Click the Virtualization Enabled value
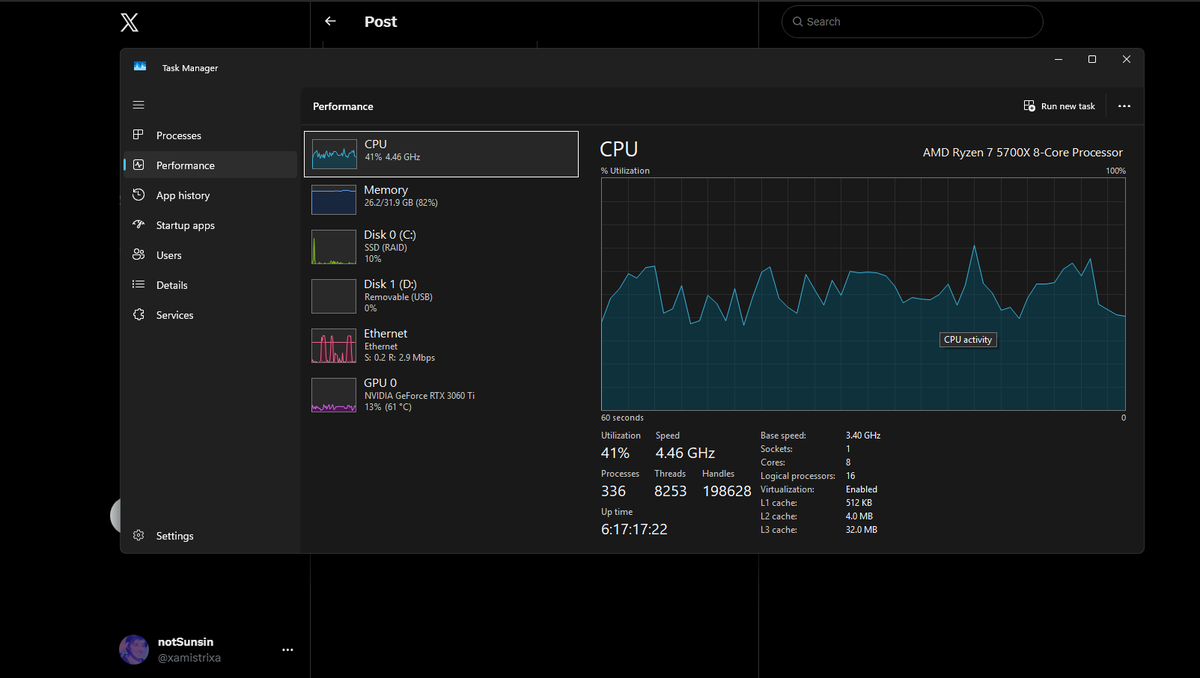The height and width of the screenshot is (678, 1200). 862,490
